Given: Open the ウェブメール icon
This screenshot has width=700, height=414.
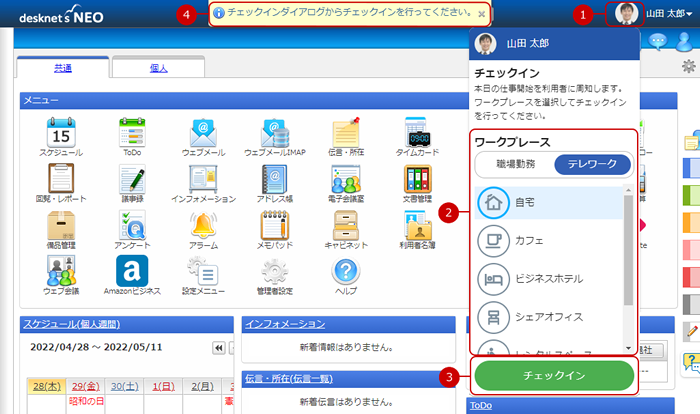Looking at the screenshot, I should click(x=203, y=133).
